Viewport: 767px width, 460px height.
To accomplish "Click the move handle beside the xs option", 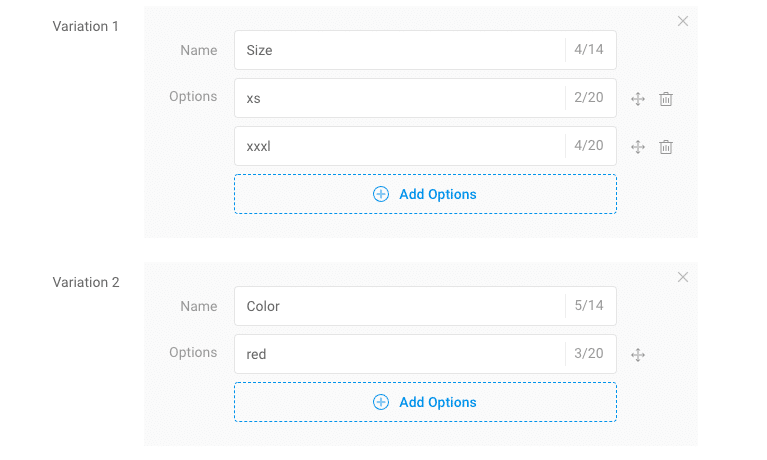I will [x=638, y=99].
